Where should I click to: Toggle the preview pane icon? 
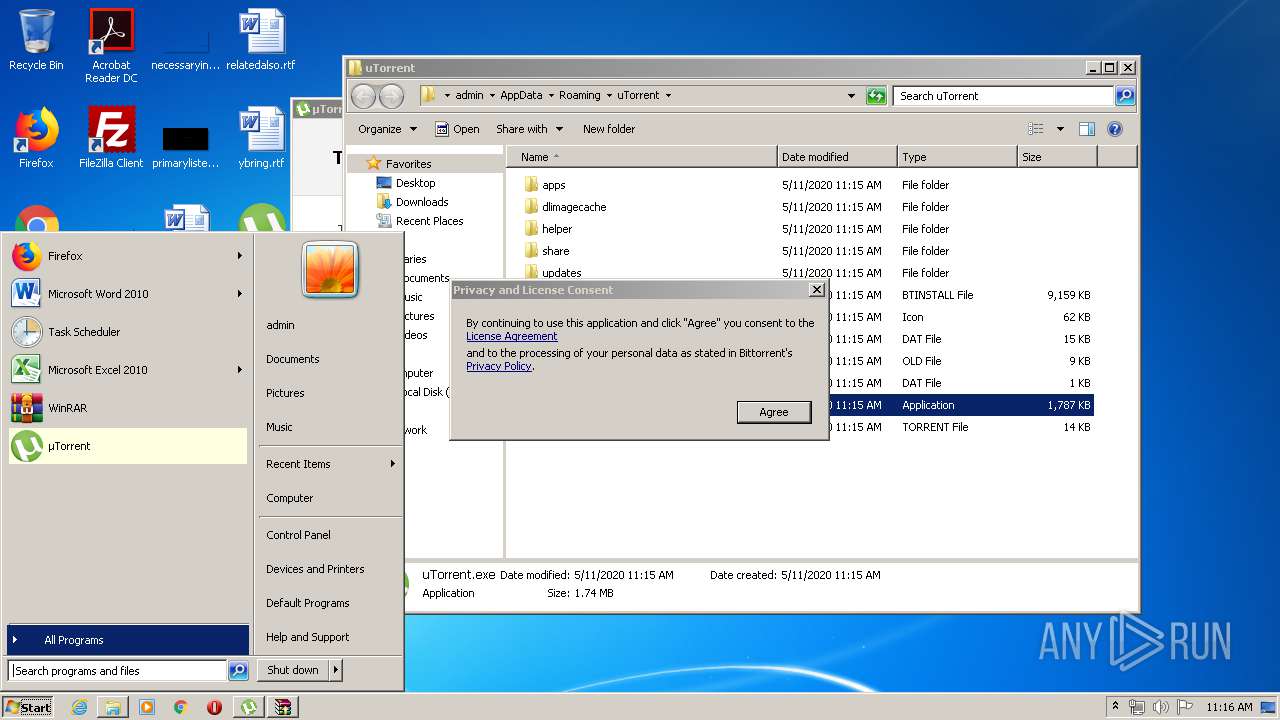(x=1087, y=129)
